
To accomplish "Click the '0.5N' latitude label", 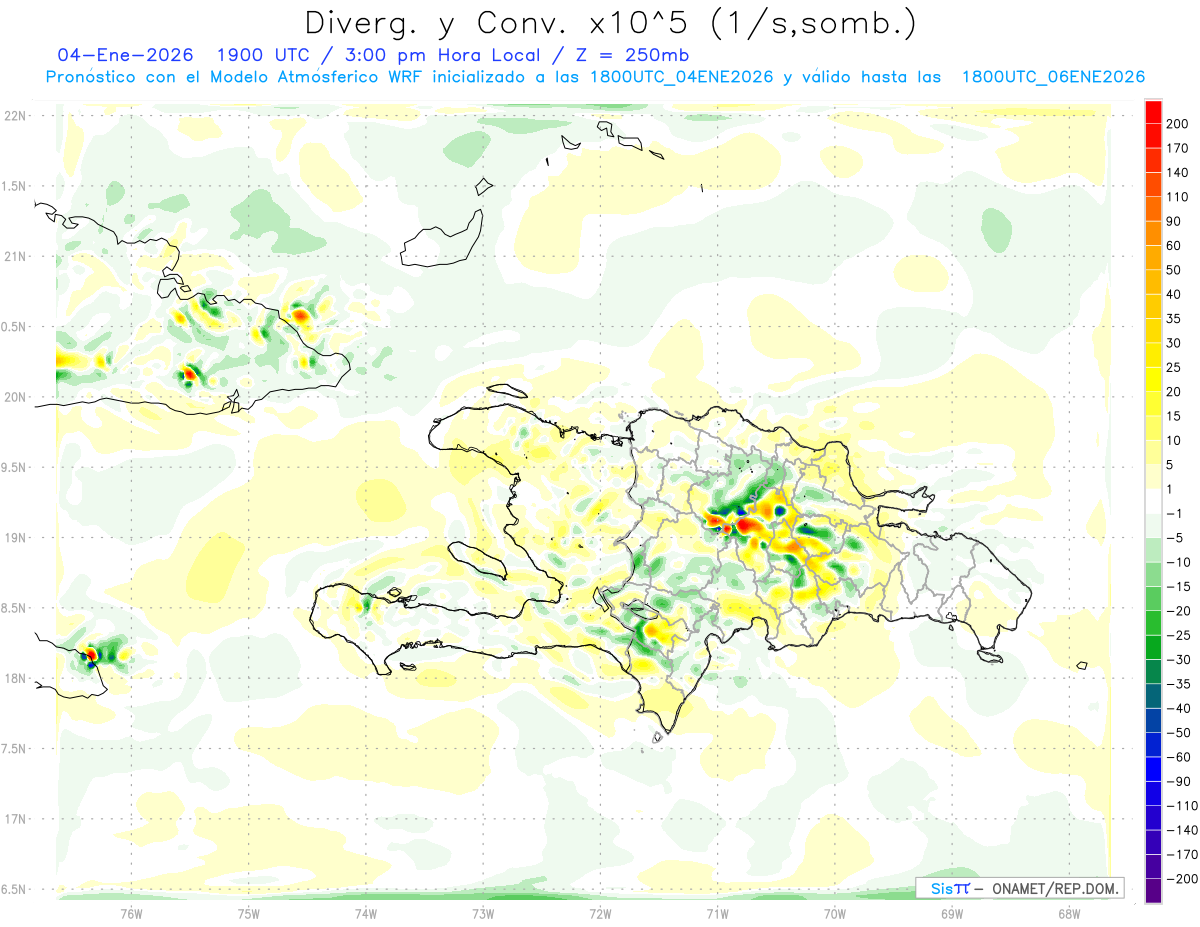I will pos(14,327).
